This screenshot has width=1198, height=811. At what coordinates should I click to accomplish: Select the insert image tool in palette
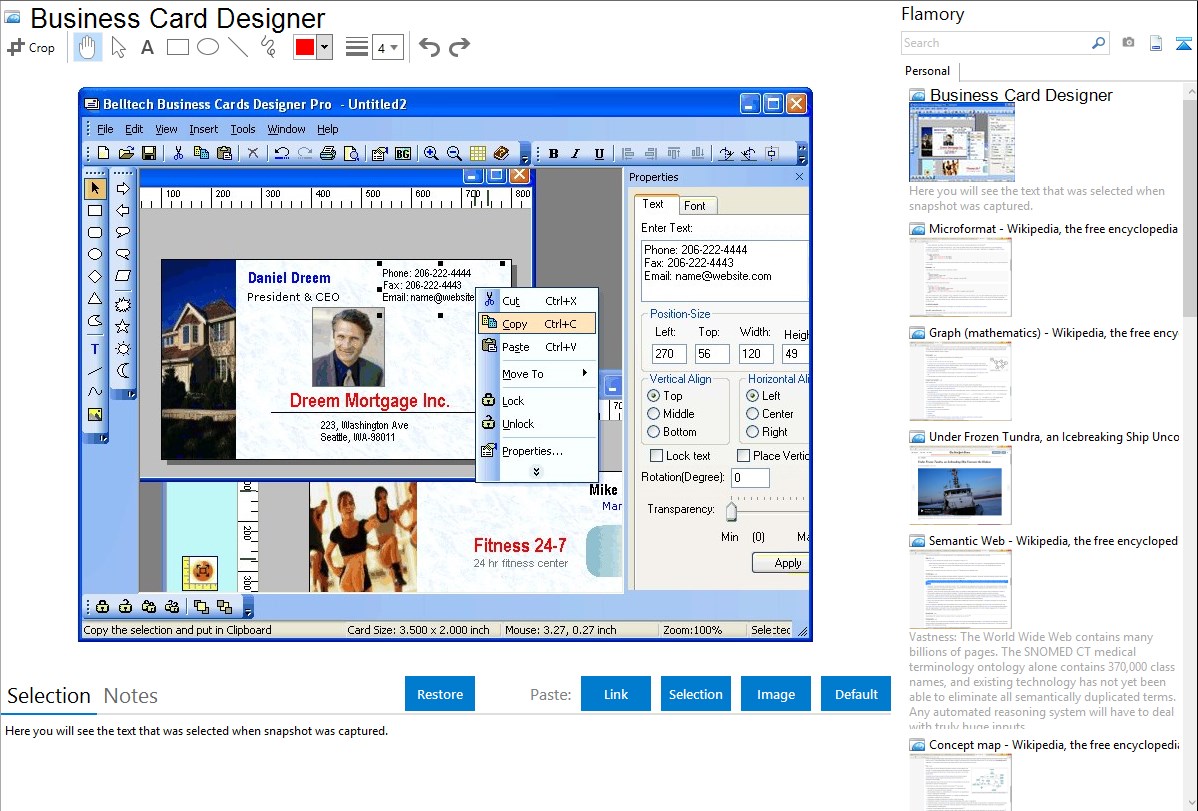click(x=95, y=414)
